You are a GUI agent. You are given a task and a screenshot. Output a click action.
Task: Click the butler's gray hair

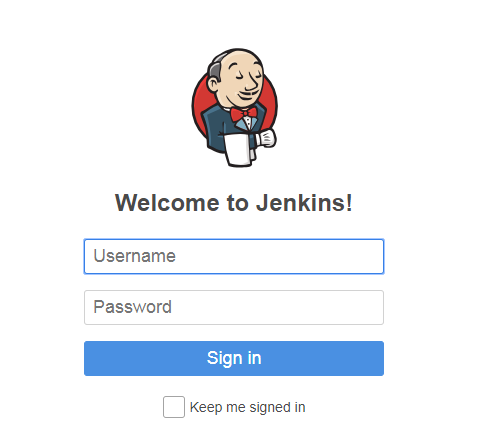(214, 70)
